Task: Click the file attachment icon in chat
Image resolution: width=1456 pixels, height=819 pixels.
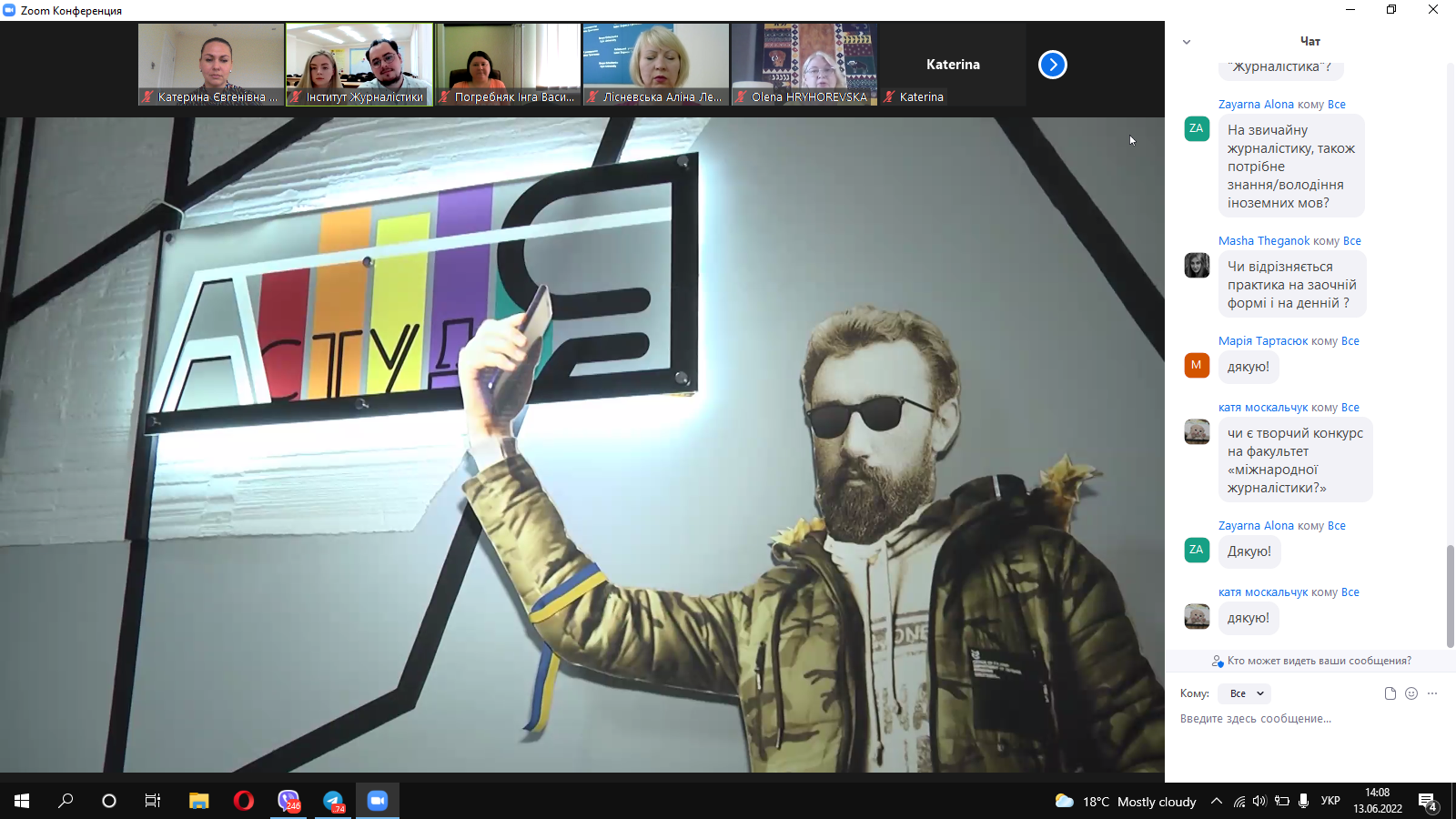Action: pyautogui.click(x=1390, y=693)
